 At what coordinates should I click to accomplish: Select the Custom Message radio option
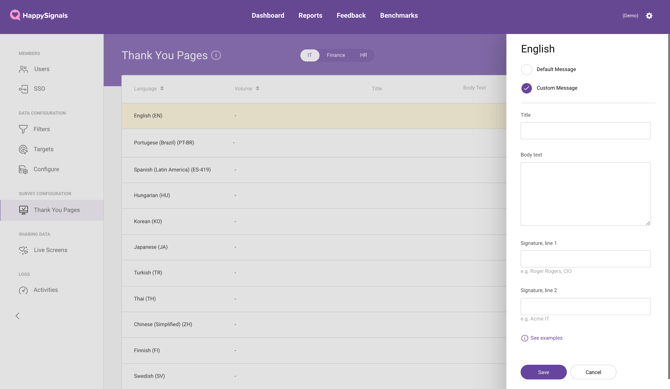click(x=526, y=88)
